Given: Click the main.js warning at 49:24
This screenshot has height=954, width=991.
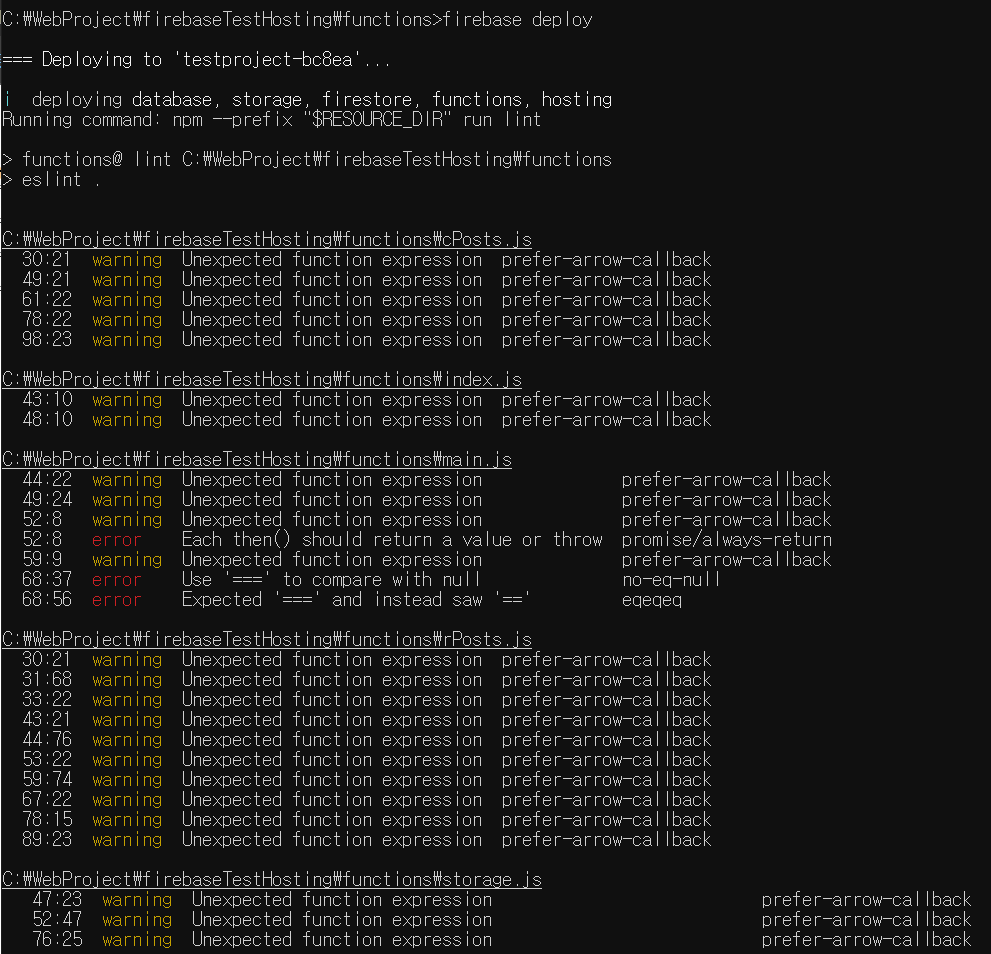Looking at the screenshot, I should 427,499.
